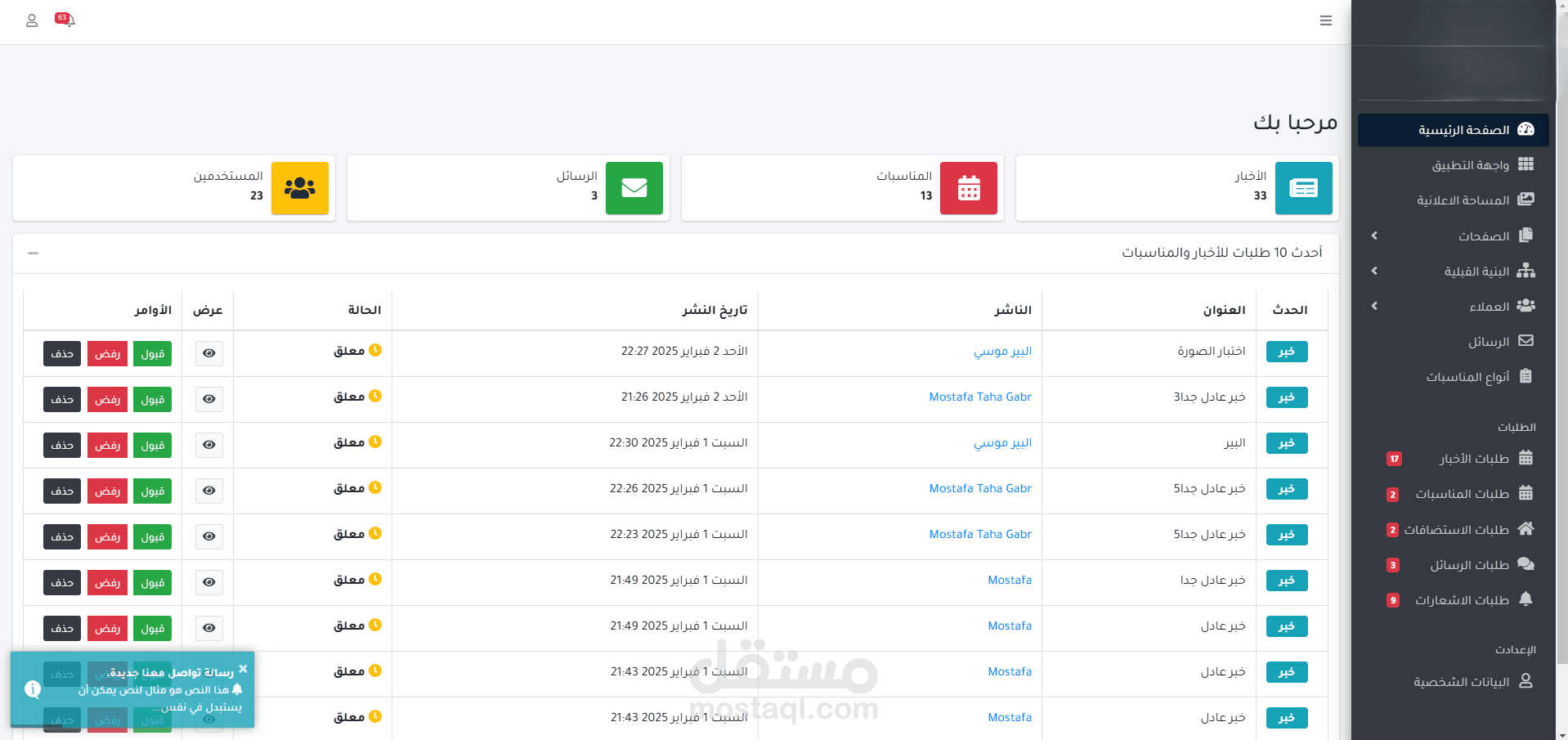The image size is (1568, 740).
Task: Accept the first pending request with قبول
Action: (153, 353)
